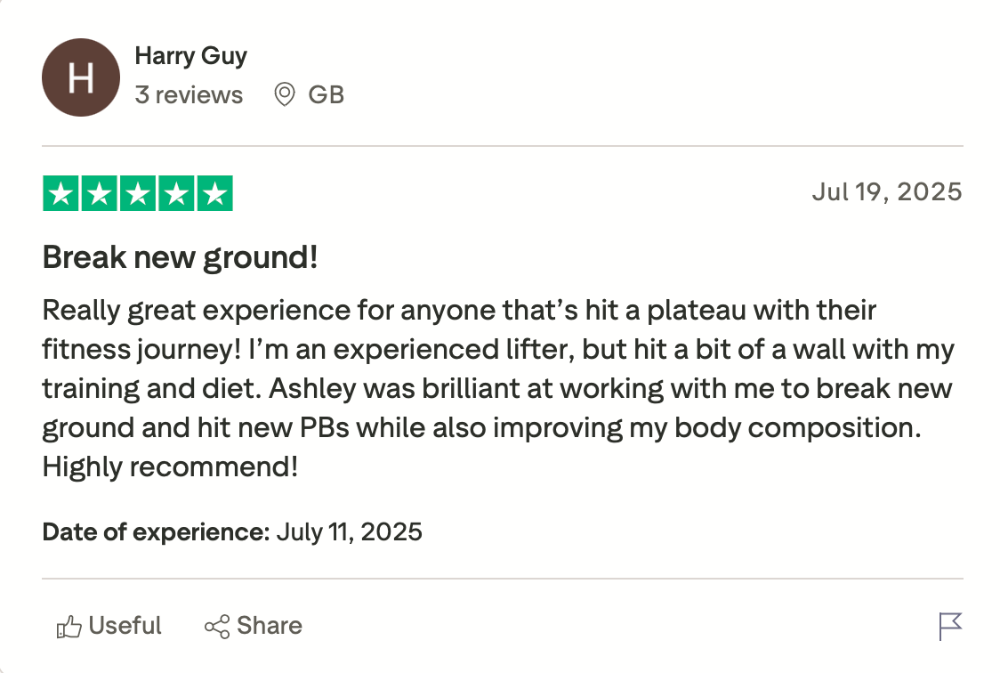The height and width of the screenshot is (673, 1000).
Task: Click the fifth green rating star
Action: [x=213, y=194]
